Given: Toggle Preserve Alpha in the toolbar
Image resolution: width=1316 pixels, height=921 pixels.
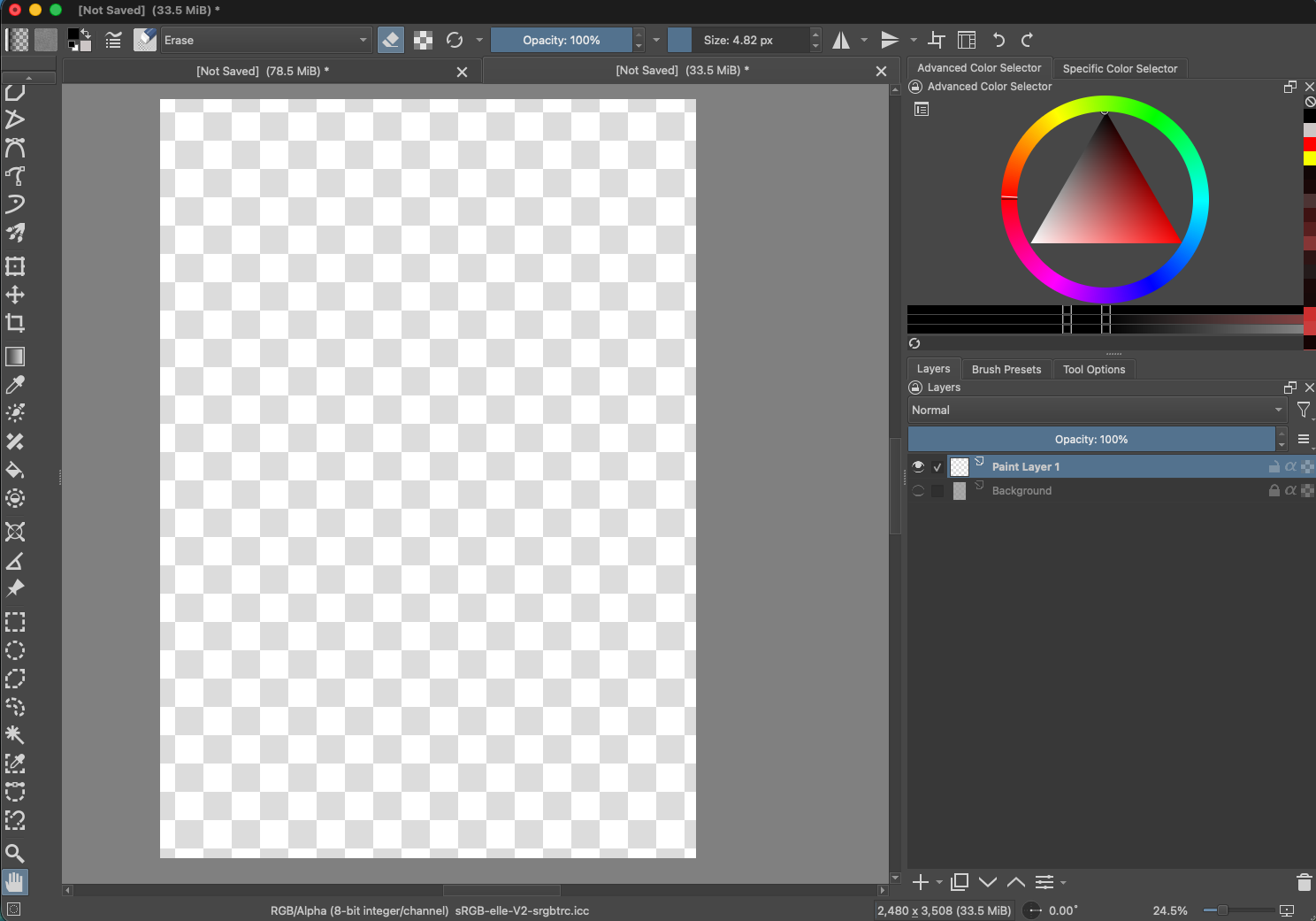Looking at the screenshot, I should tap(424, 40).
